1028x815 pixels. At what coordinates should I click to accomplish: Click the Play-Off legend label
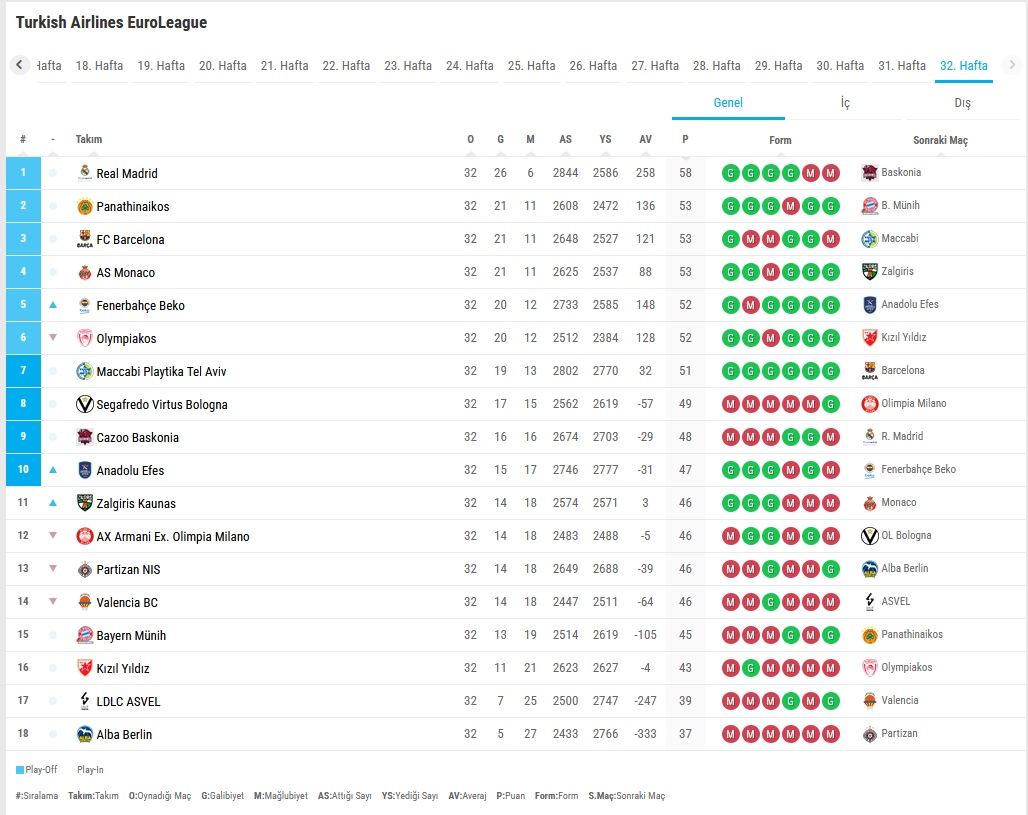(x=41, y=770)
